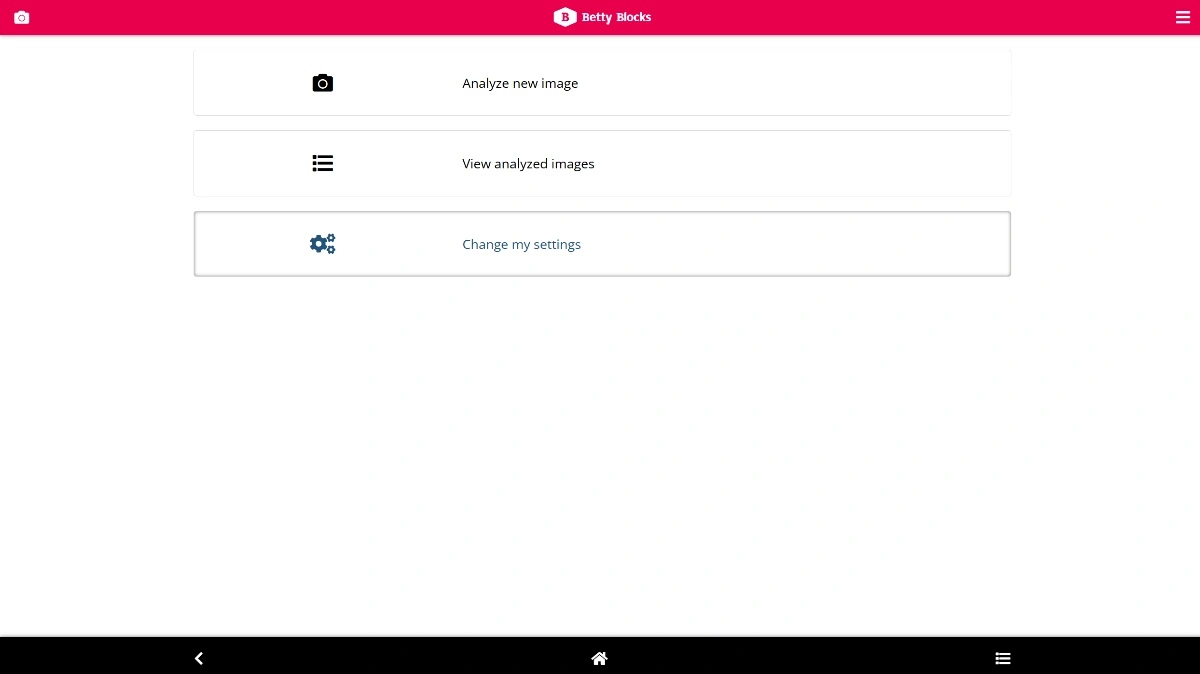Tap the home icon in the bottom bar
The width and height of the screenshot is (1200, 674).
coord(599,658)
